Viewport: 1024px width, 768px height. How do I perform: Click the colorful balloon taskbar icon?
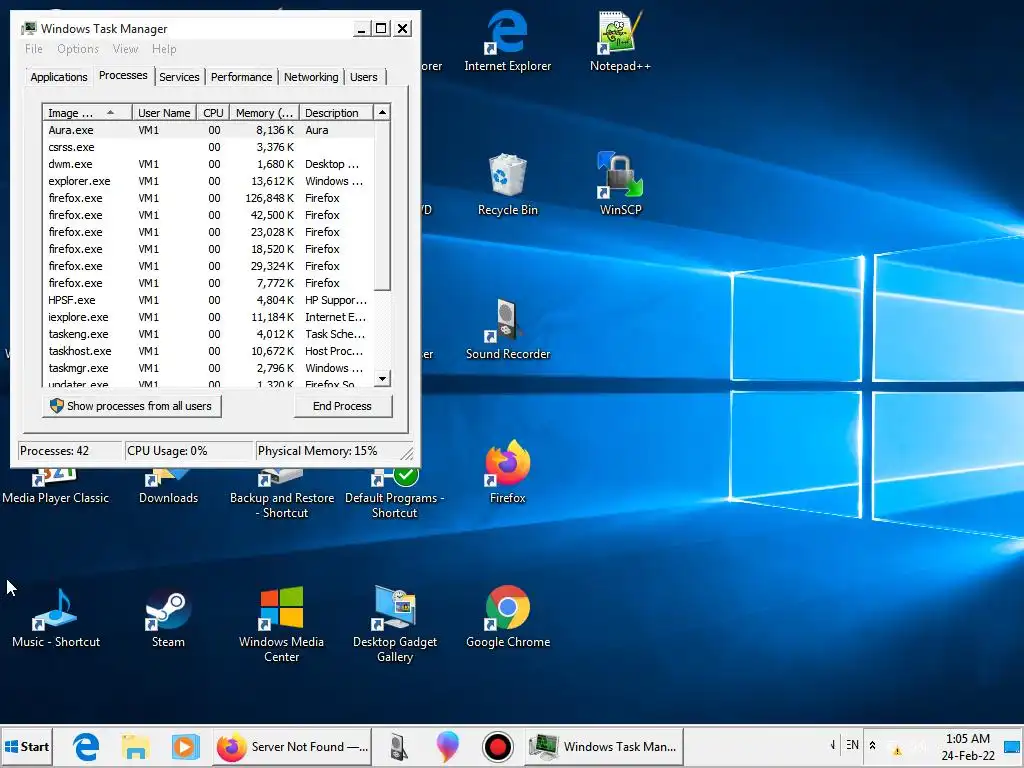[x=447, y=746]
